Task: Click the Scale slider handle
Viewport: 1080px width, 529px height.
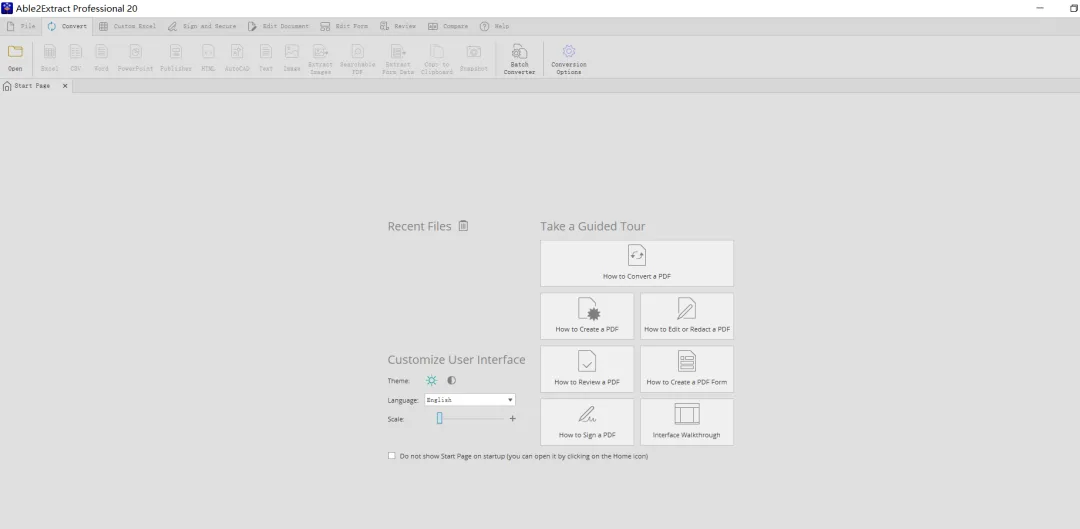Action: click(x=439, y=418)
